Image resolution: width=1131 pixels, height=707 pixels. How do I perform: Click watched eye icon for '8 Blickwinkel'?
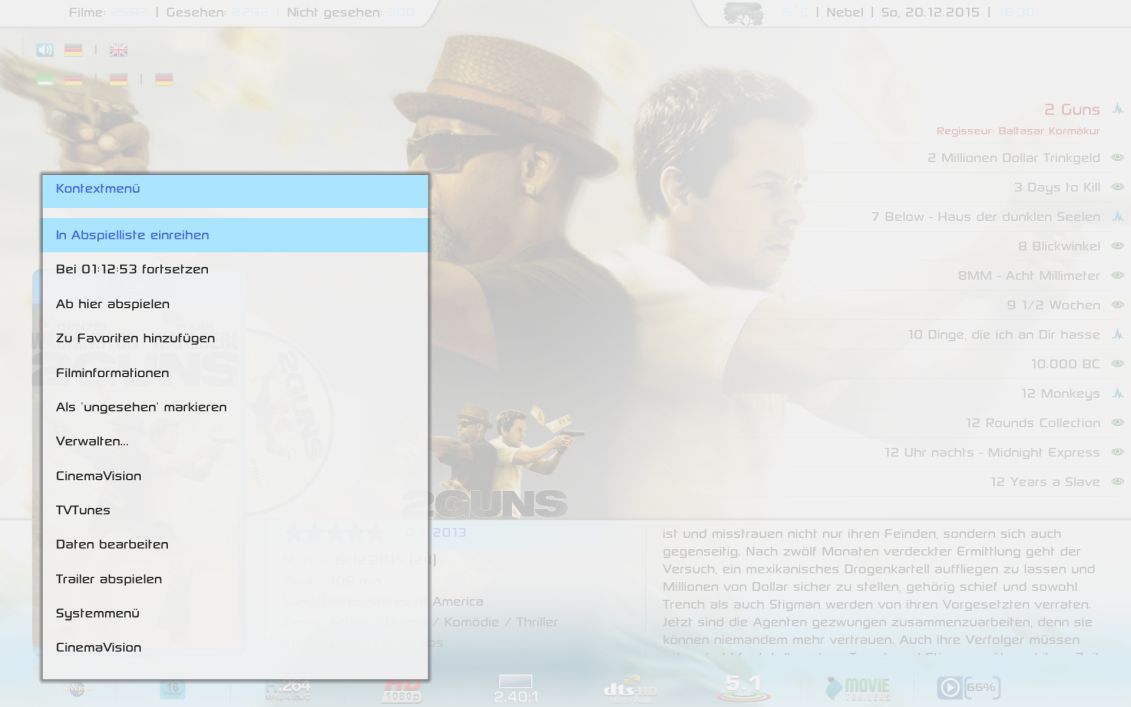pyautogui.click(x=1117, y=246)
